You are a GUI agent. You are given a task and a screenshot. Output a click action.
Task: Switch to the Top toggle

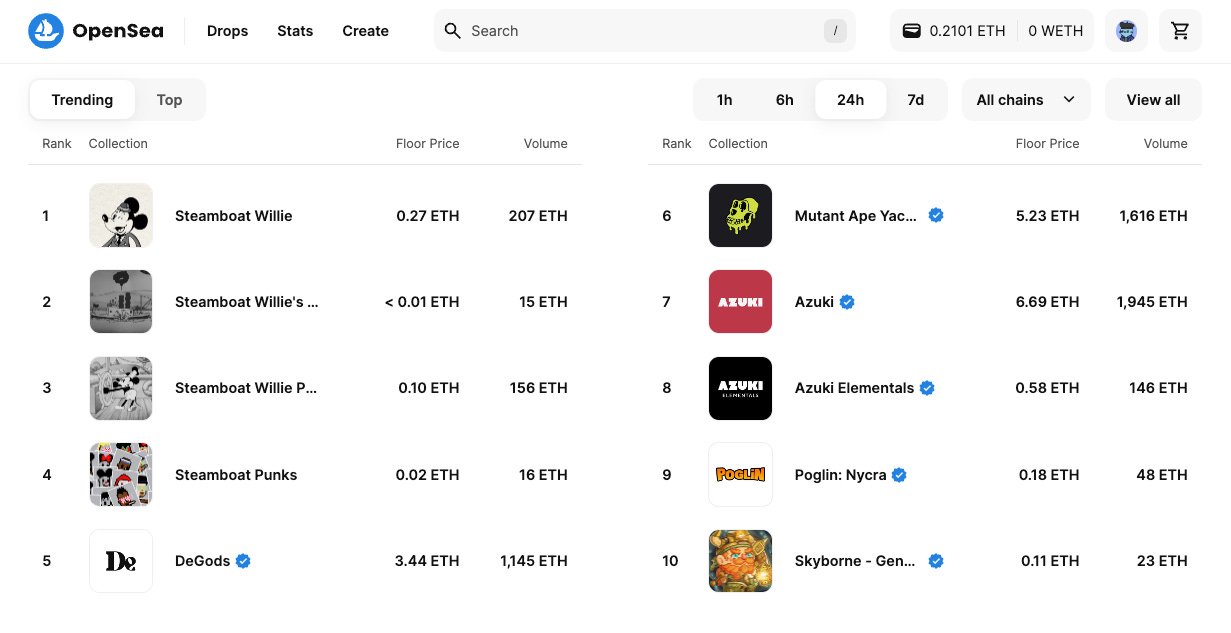pyautogui.click(x=169, y=100)
